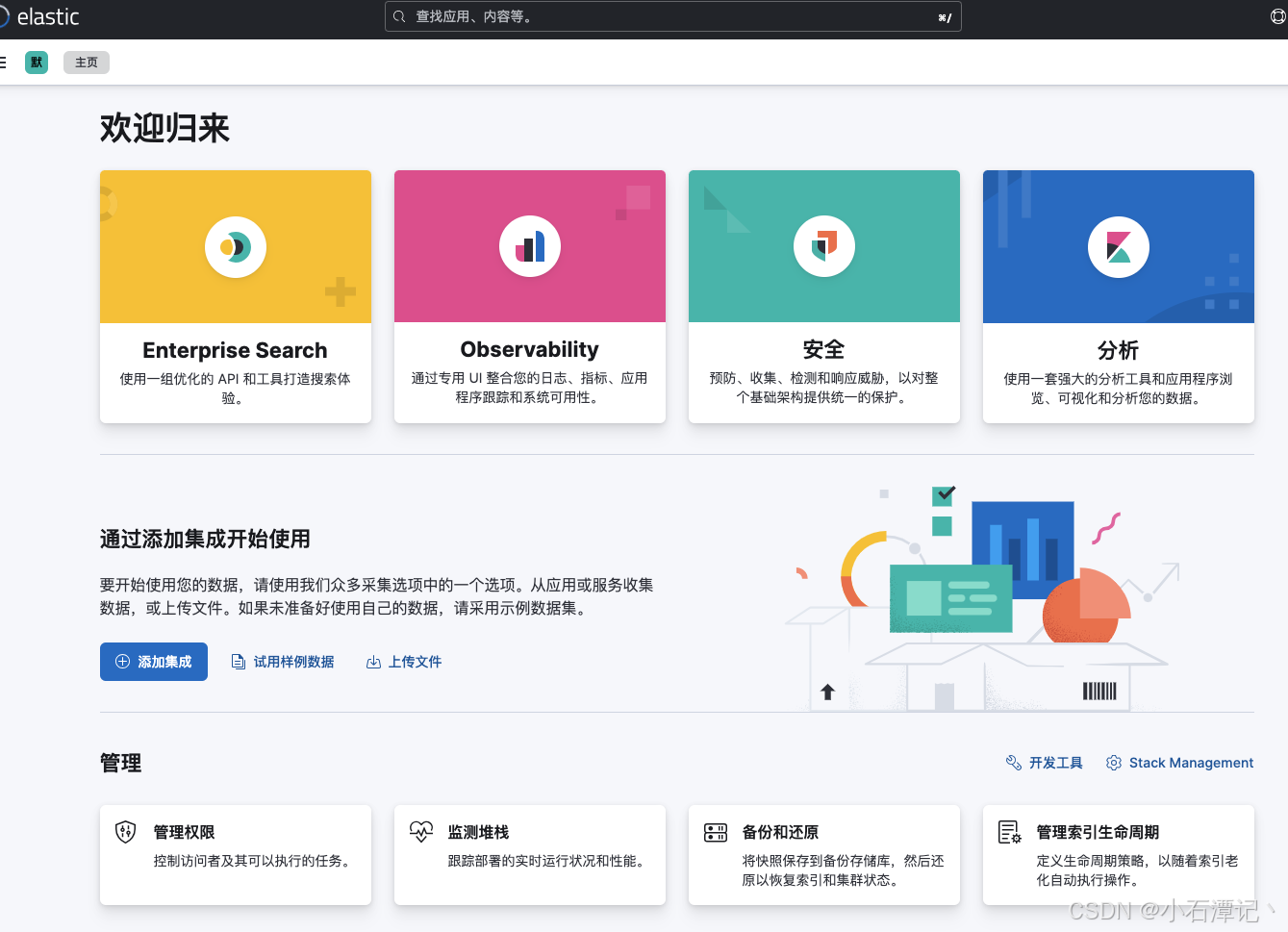This screenshot has width=1288, height=932.
Task: Click the 添加集成 button
Action: tap(154, 662)
